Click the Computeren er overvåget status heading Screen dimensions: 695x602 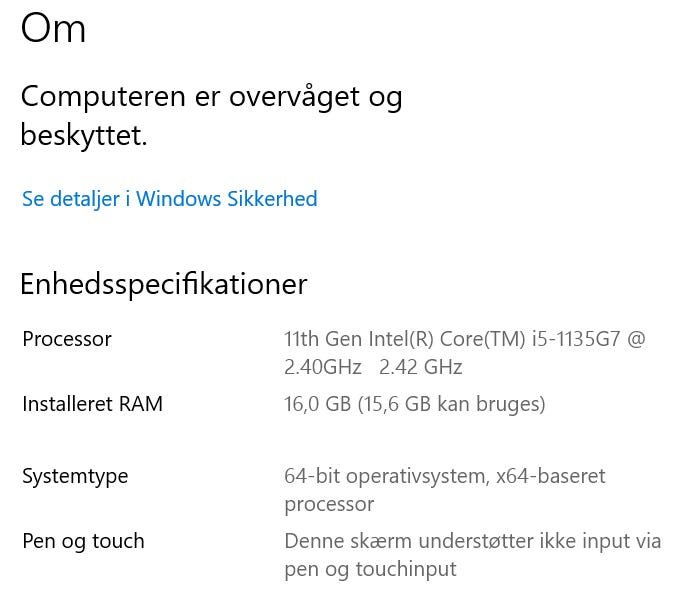click(x=211, y=97)
